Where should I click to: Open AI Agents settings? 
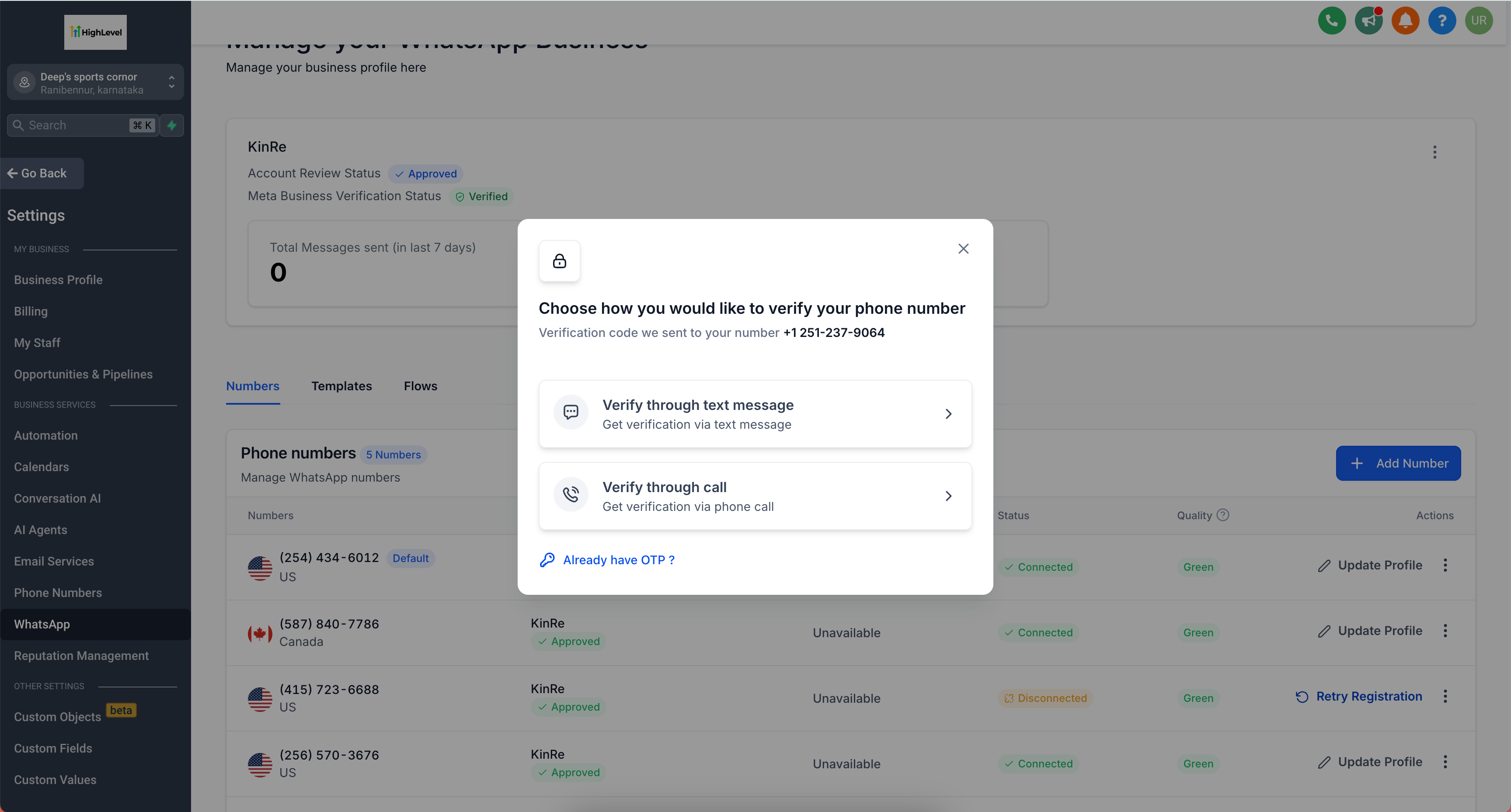click(41, 530)
